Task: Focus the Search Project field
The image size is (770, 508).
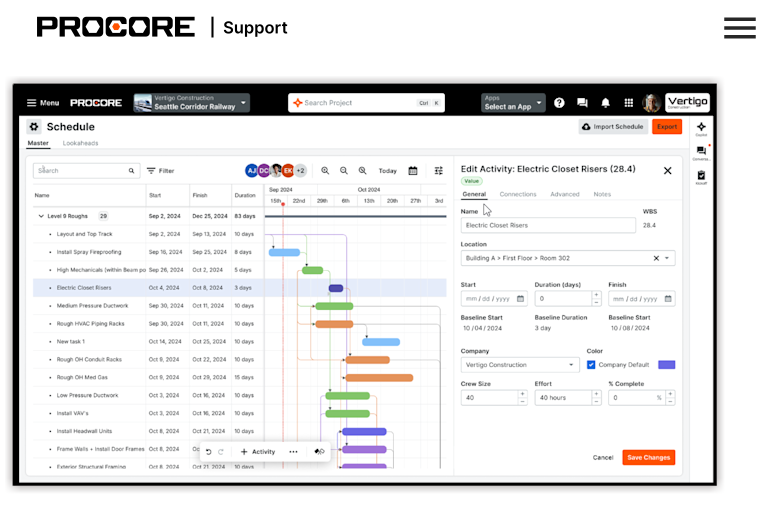Action: point(366,103)
